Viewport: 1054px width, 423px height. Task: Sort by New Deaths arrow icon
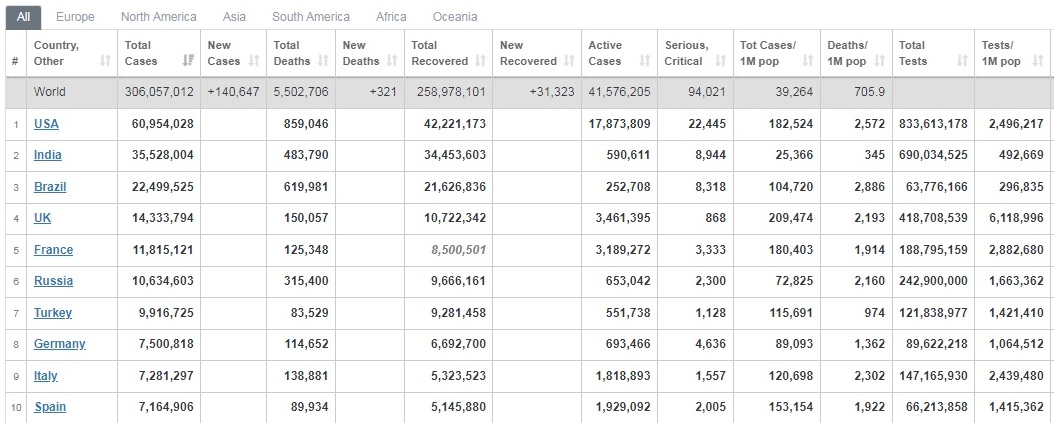(x=393, y=61)
